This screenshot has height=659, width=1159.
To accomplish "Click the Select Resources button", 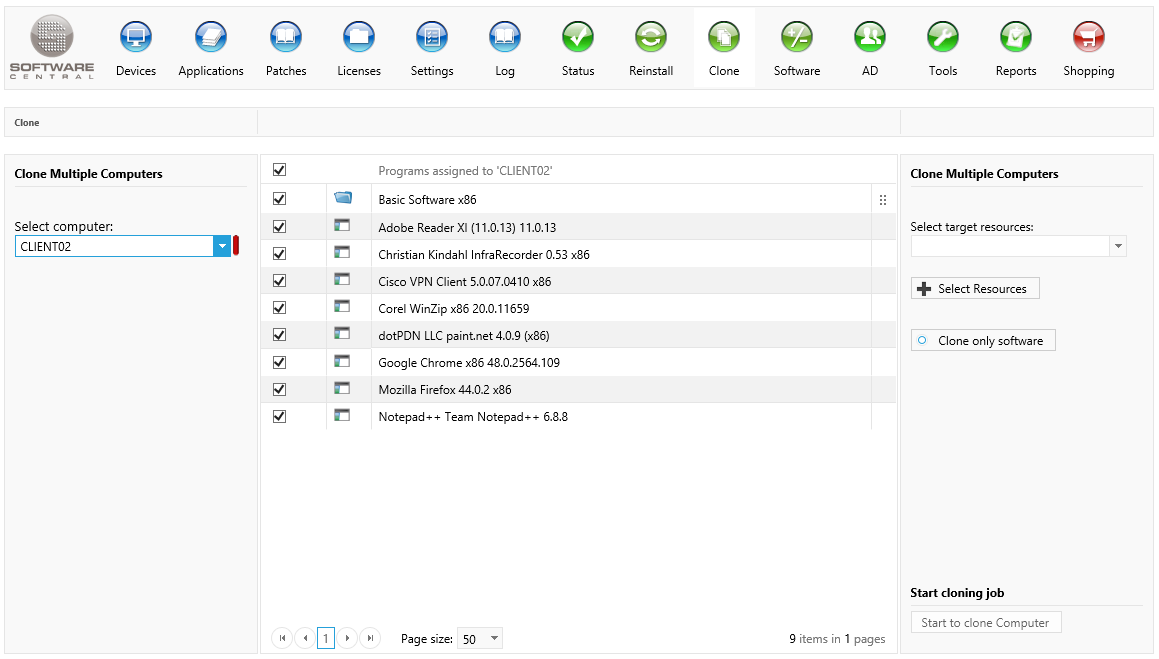I will point(975,289).
